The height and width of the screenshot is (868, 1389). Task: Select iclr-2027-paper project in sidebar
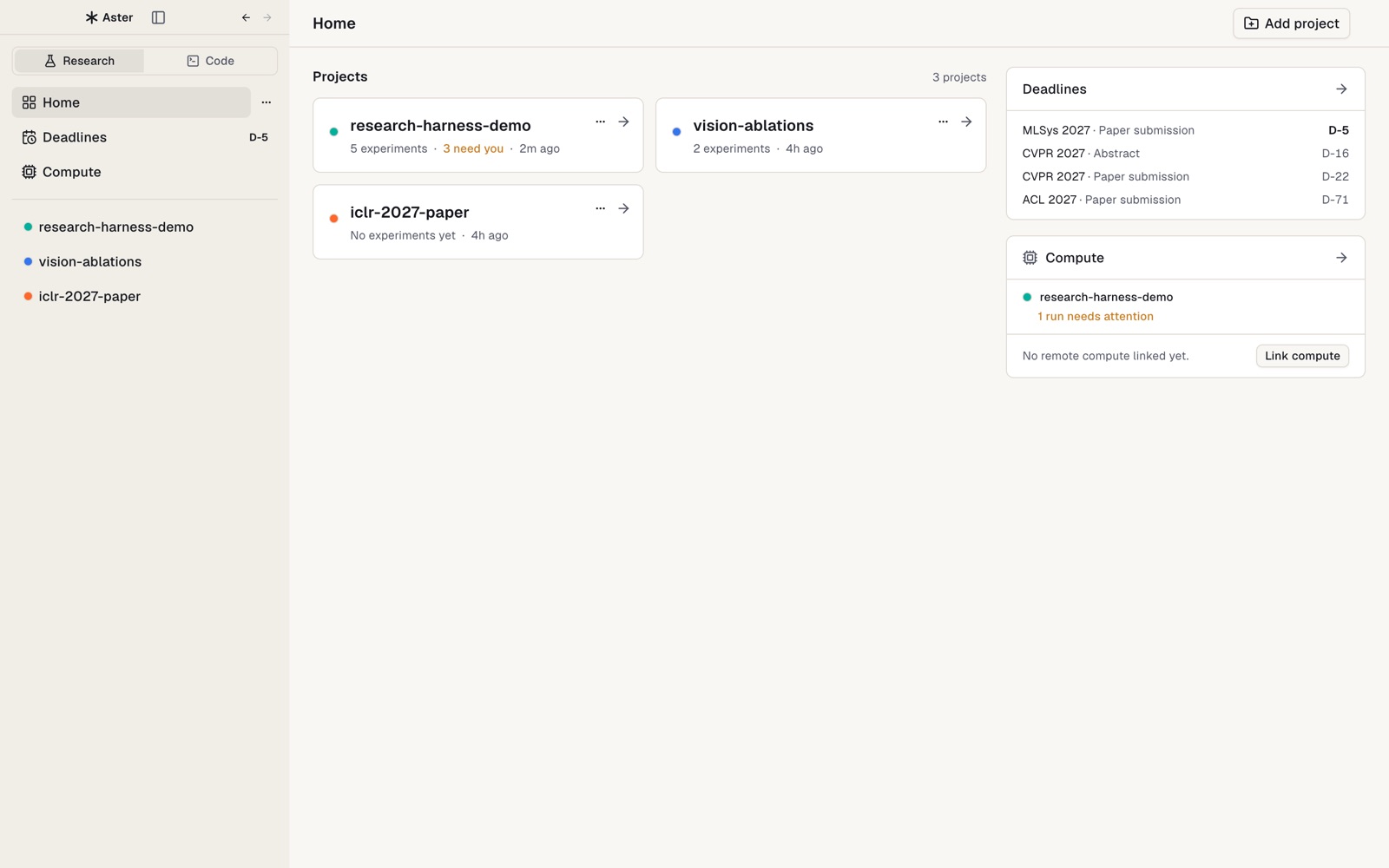[x=145, y=296]
